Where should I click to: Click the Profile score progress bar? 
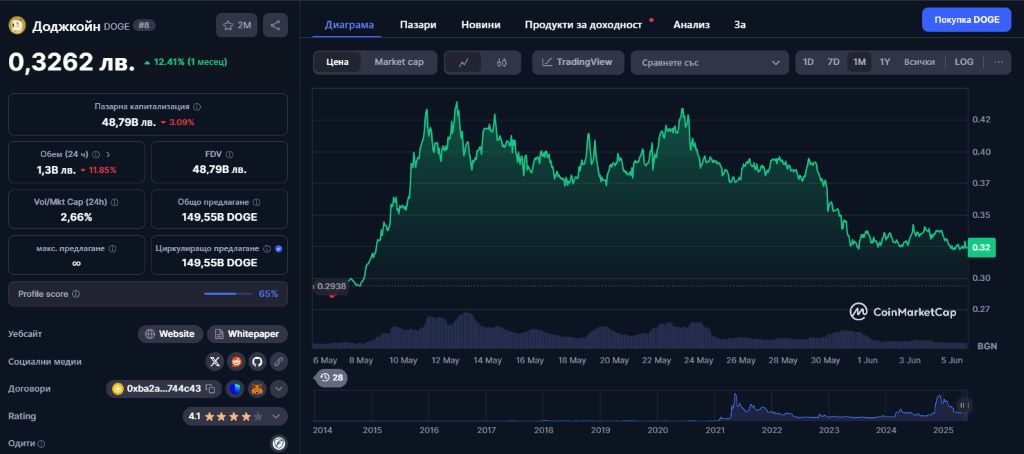point(227,294)
